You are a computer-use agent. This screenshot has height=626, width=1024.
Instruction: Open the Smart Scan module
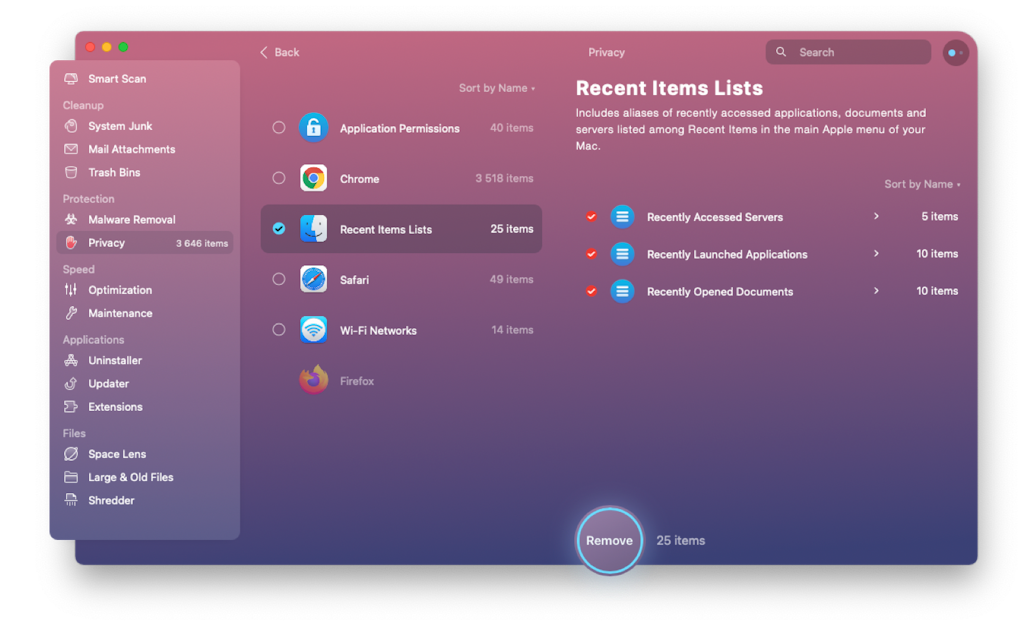pos(115,78)
